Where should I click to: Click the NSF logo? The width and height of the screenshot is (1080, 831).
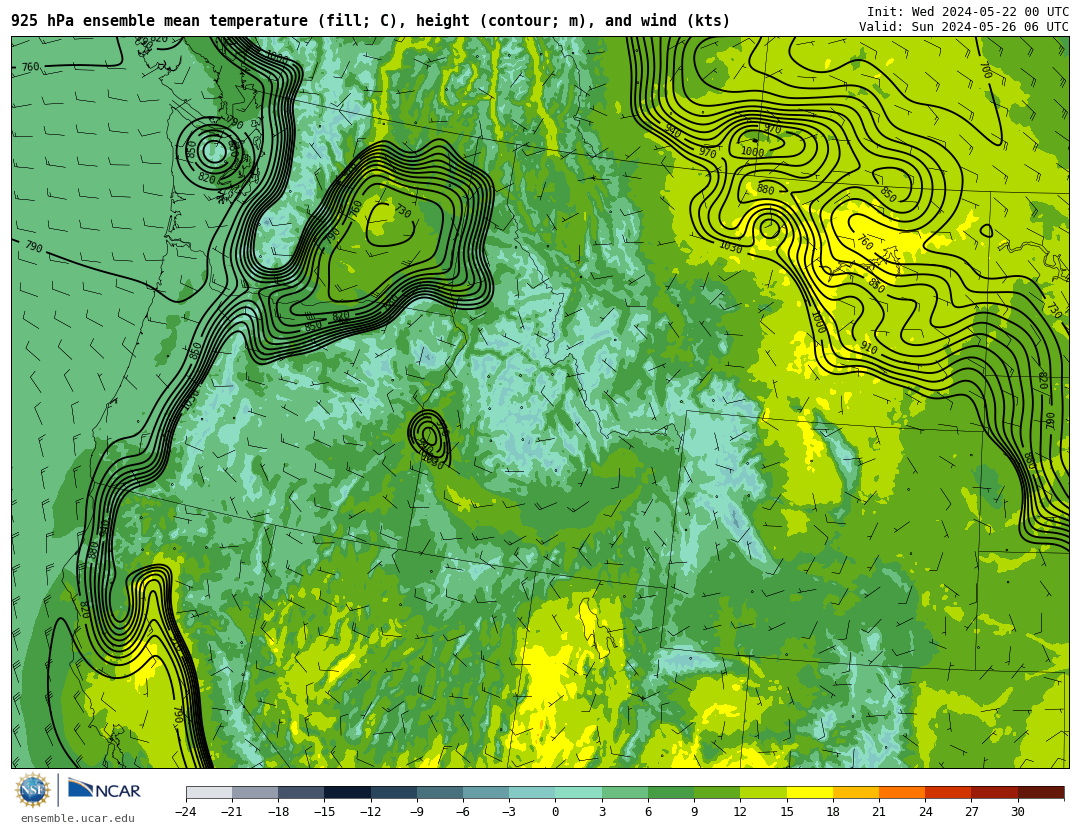click(32, 790)
